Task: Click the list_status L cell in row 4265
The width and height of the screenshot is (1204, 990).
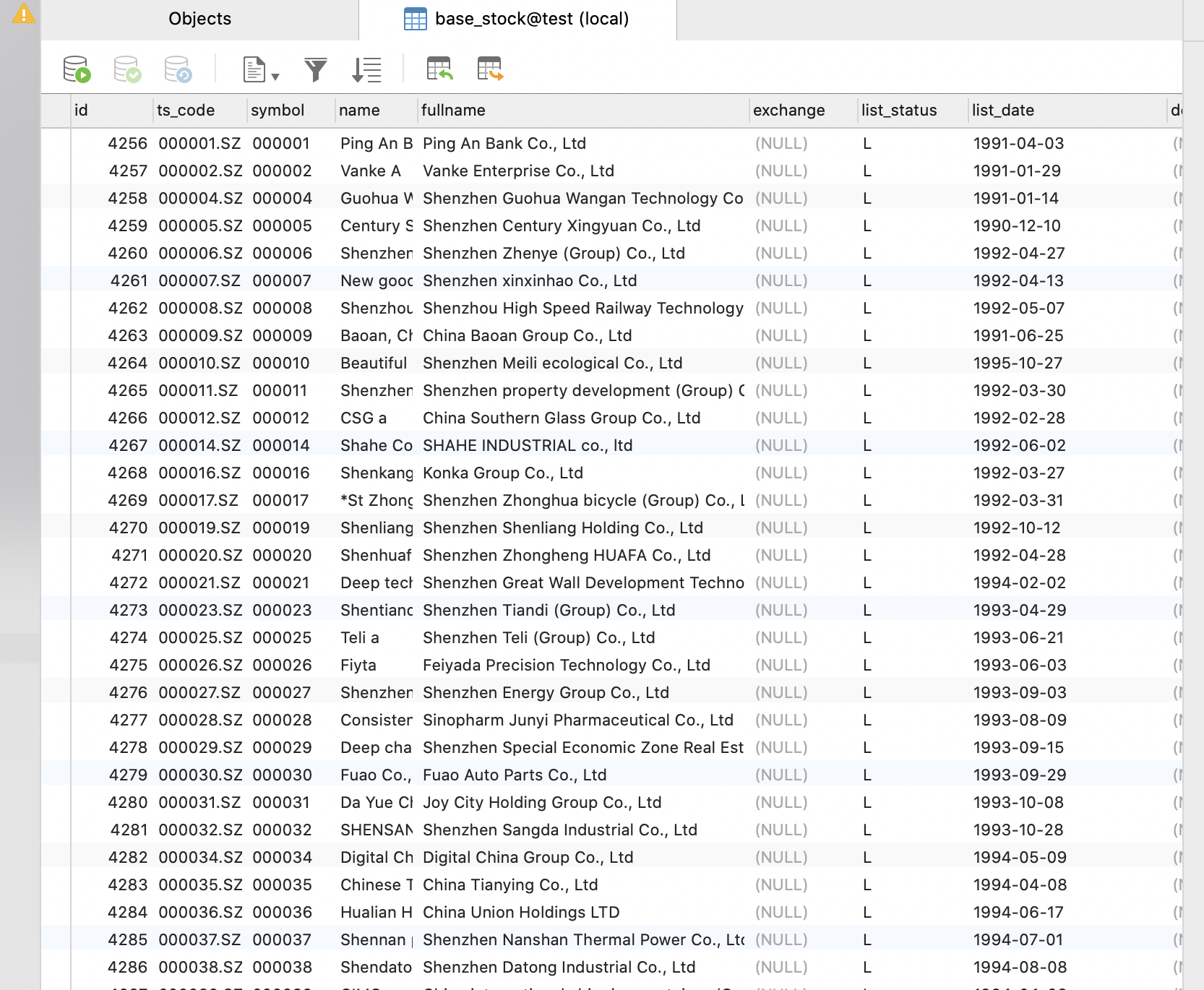Action: [x=913, y=391]
